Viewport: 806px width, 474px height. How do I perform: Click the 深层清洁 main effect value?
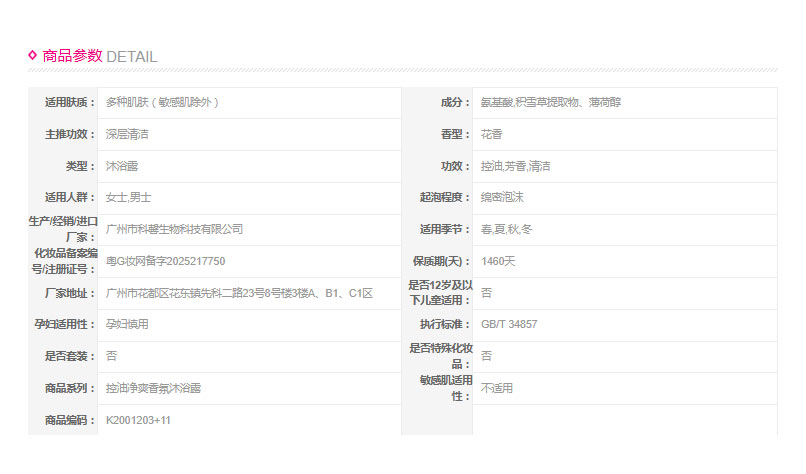(127, 134)
